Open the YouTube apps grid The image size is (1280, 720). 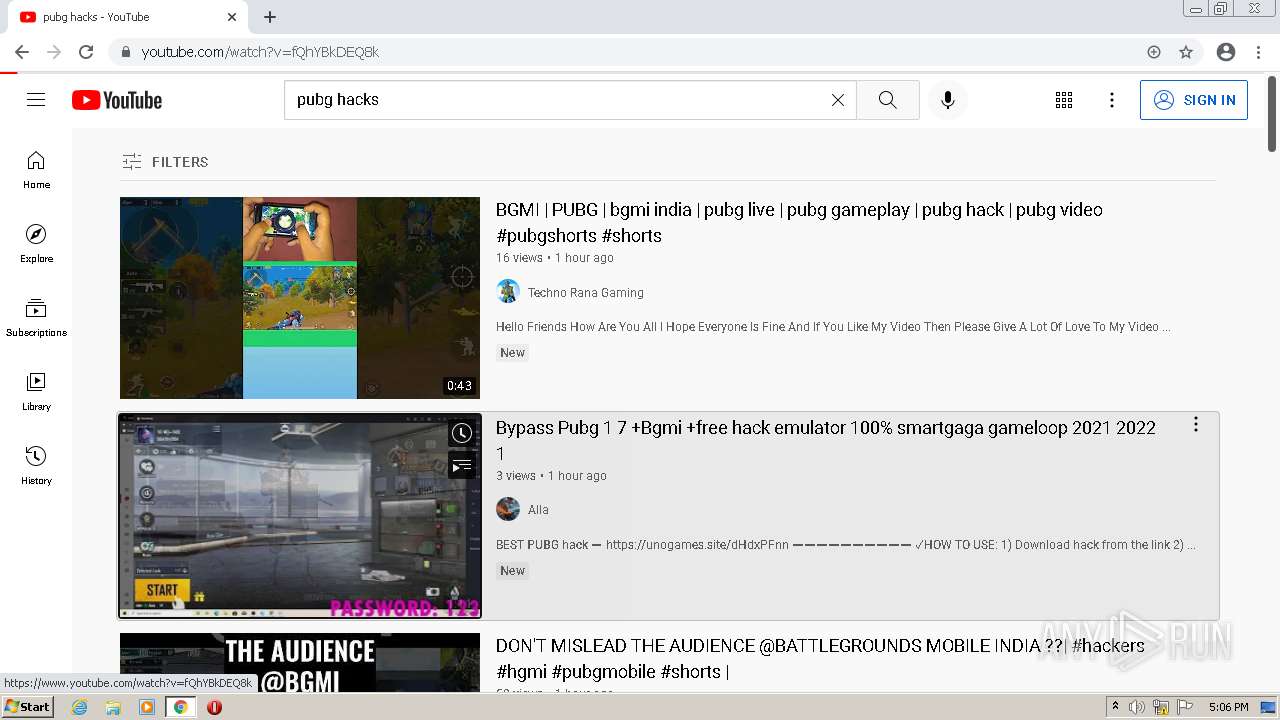[1064, 100]
